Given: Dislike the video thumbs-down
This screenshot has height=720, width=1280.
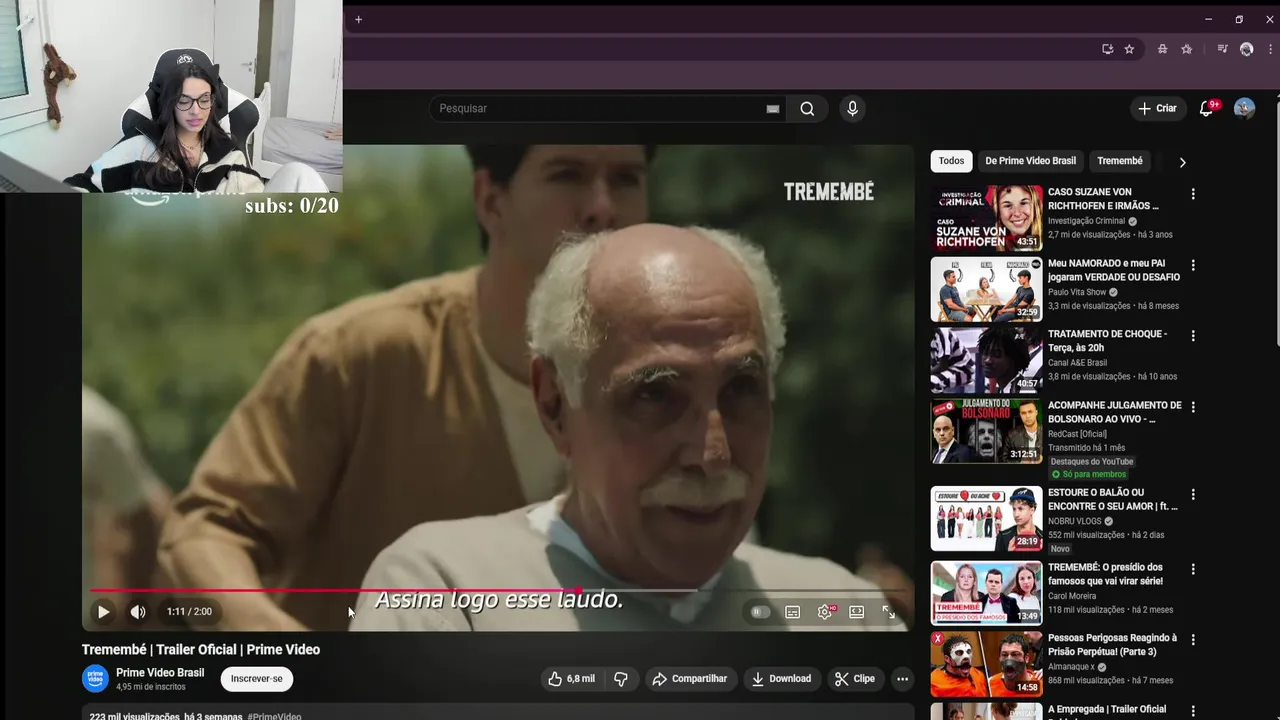Looking at the screenshot, I should (621, 678).
